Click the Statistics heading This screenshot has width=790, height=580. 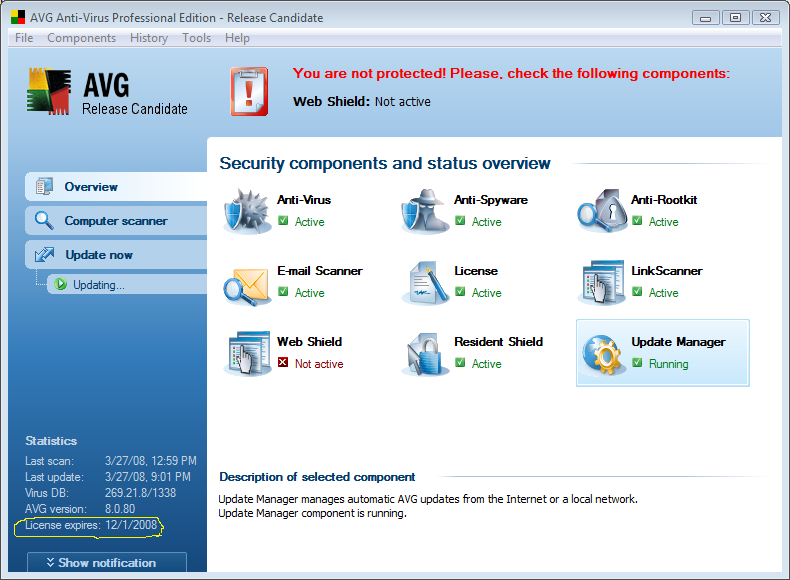(x=51, y=441)
